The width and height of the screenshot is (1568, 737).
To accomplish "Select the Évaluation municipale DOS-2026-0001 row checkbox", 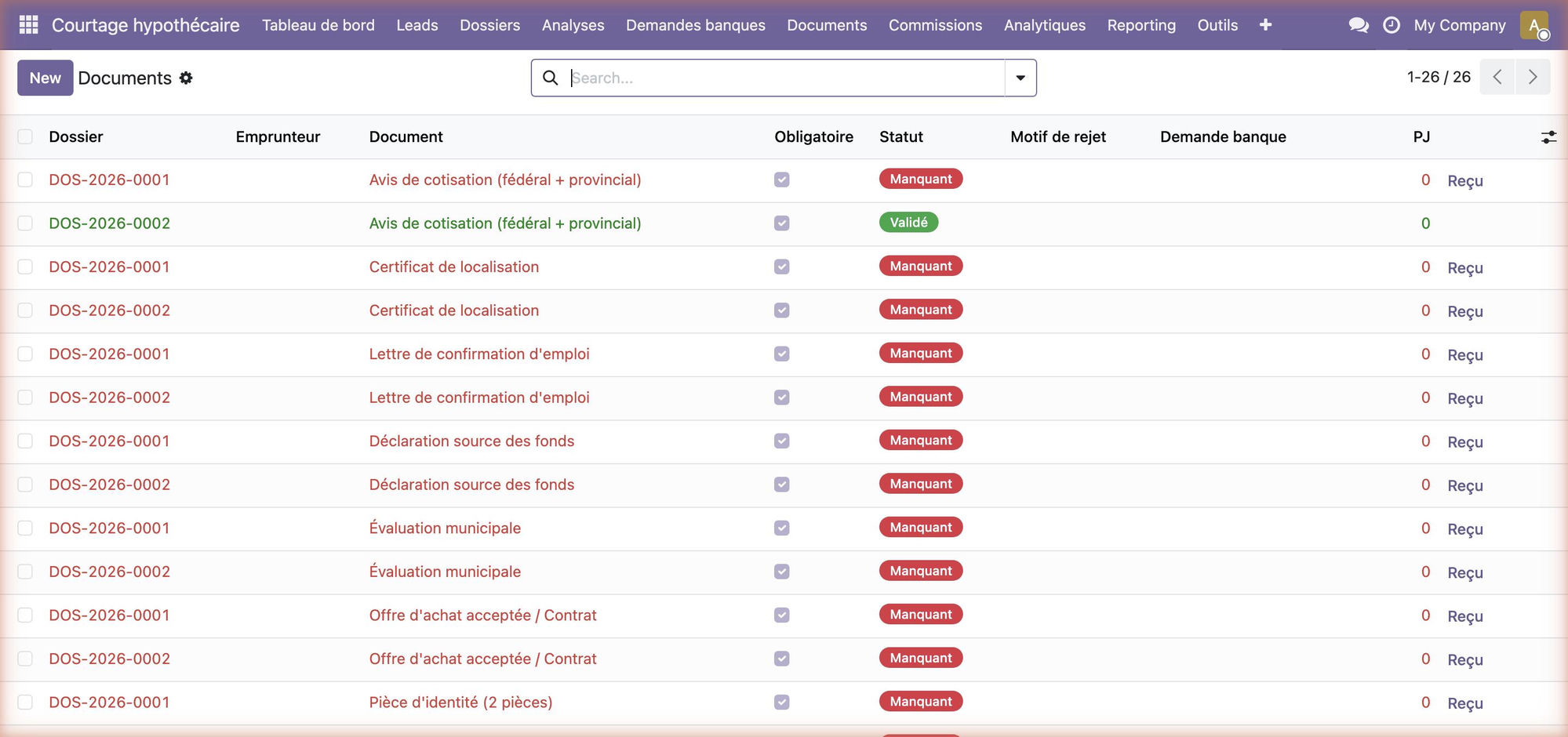I will click(25, 528).
